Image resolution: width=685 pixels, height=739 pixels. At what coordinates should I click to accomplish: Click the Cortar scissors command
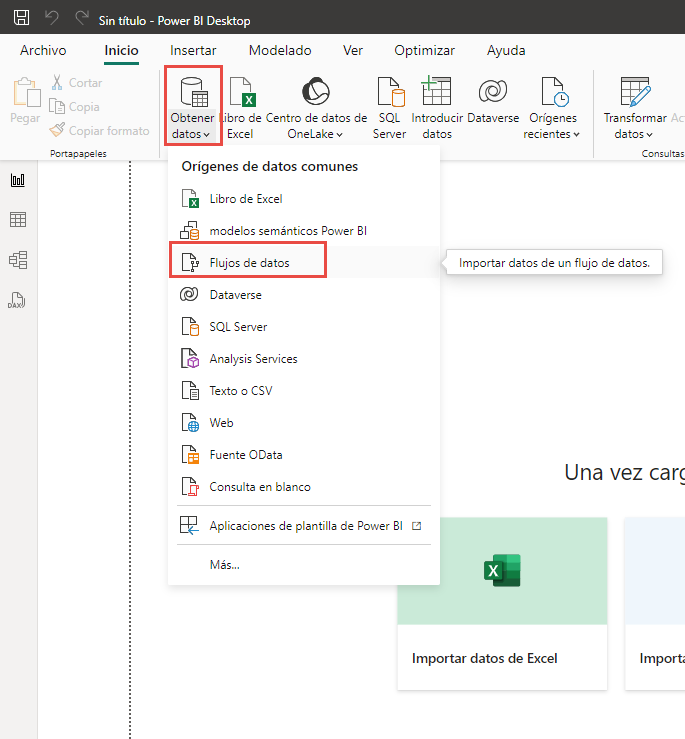coord(76,82)
